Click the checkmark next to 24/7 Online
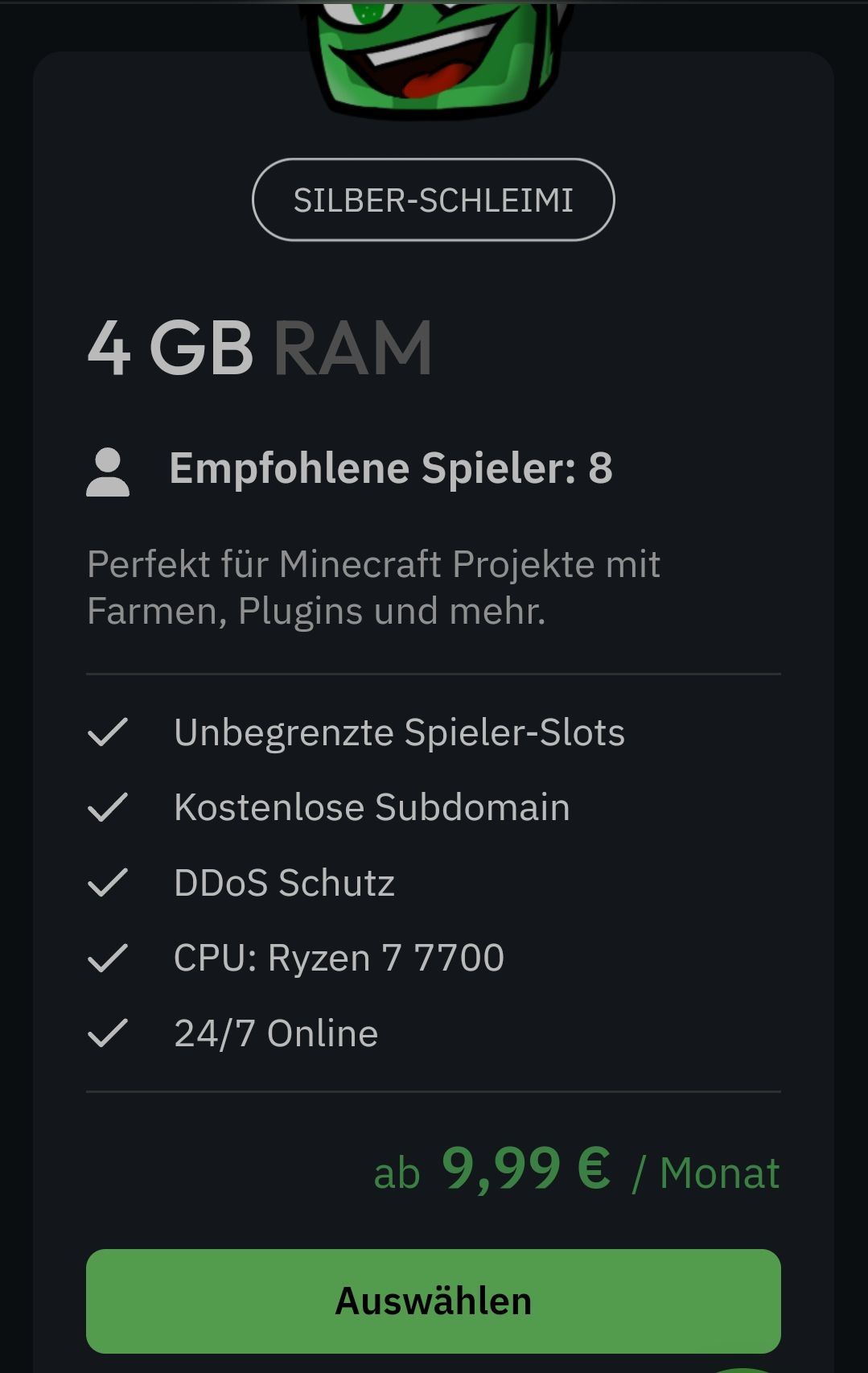The image size is (868, 1373). click(x=108, y=1033)
